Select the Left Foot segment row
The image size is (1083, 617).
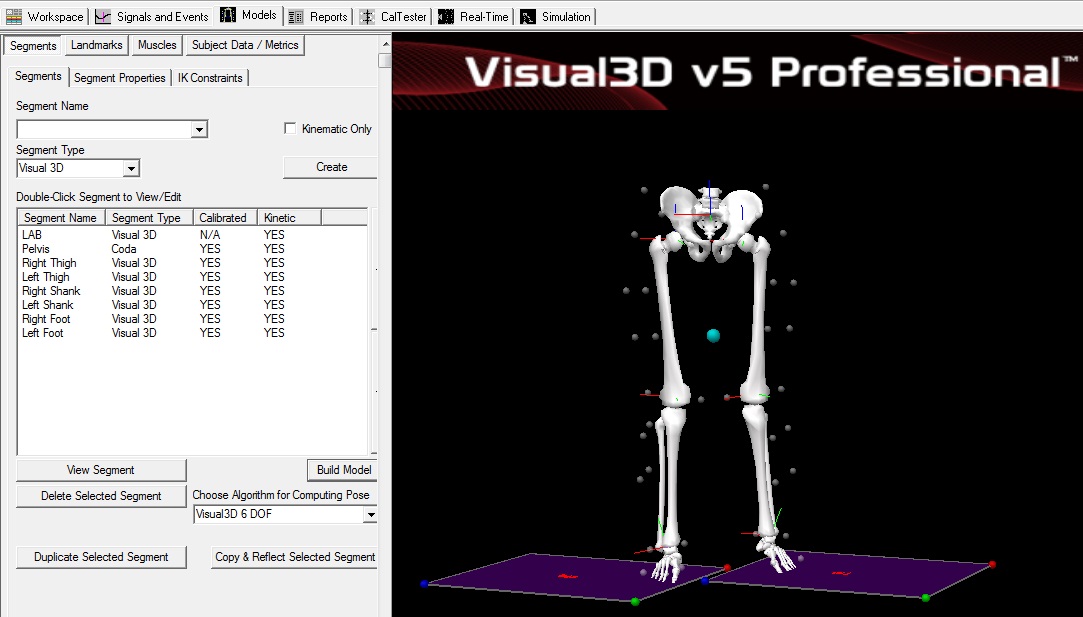click(x=192, y=332)
